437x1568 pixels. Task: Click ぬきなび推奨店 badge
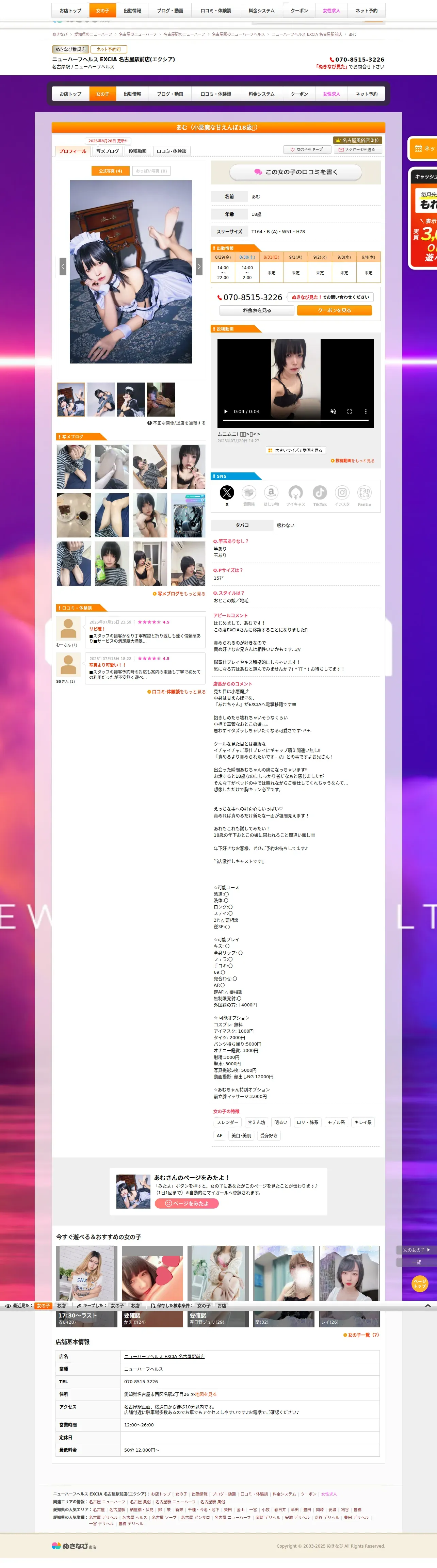tap(70, 49)
